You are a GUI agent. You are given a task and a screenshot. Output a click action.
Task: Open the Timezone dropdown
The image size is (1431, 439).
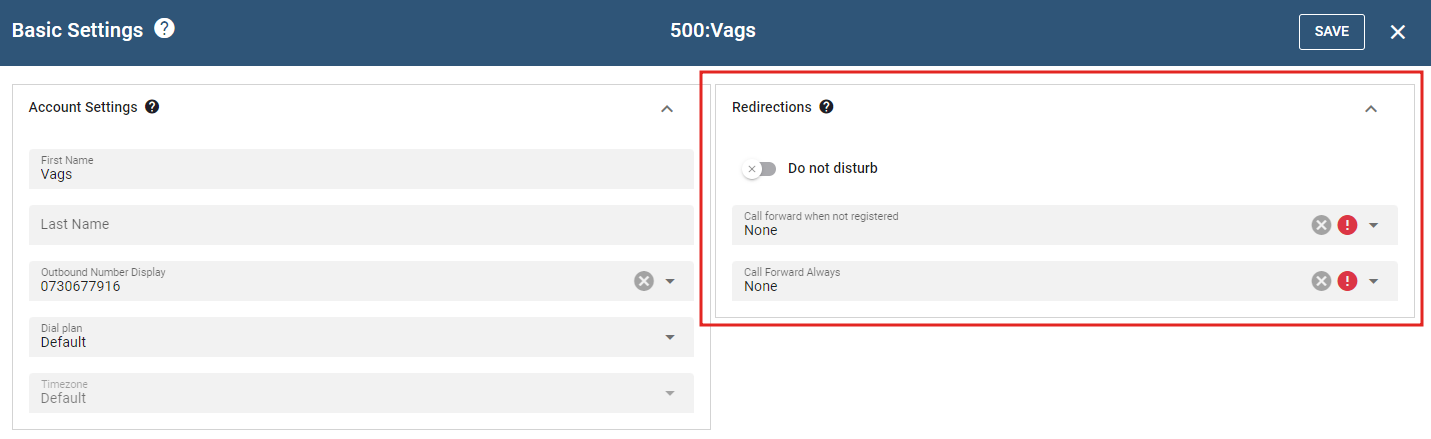click(x=670, y=393)
